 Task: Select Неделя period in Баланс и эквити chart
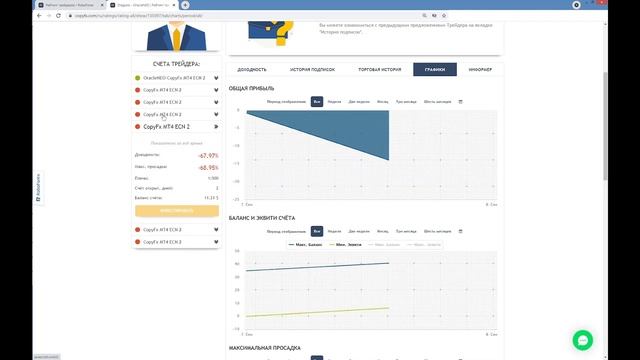point(334,231)
